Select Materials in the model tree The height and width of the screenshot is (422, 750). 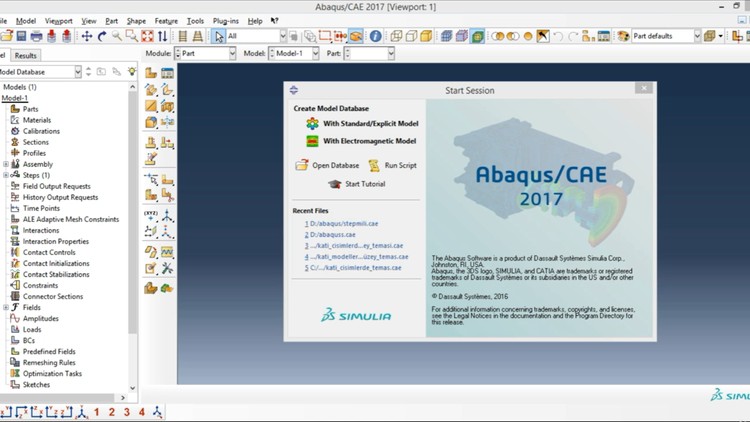pos(36,120)
